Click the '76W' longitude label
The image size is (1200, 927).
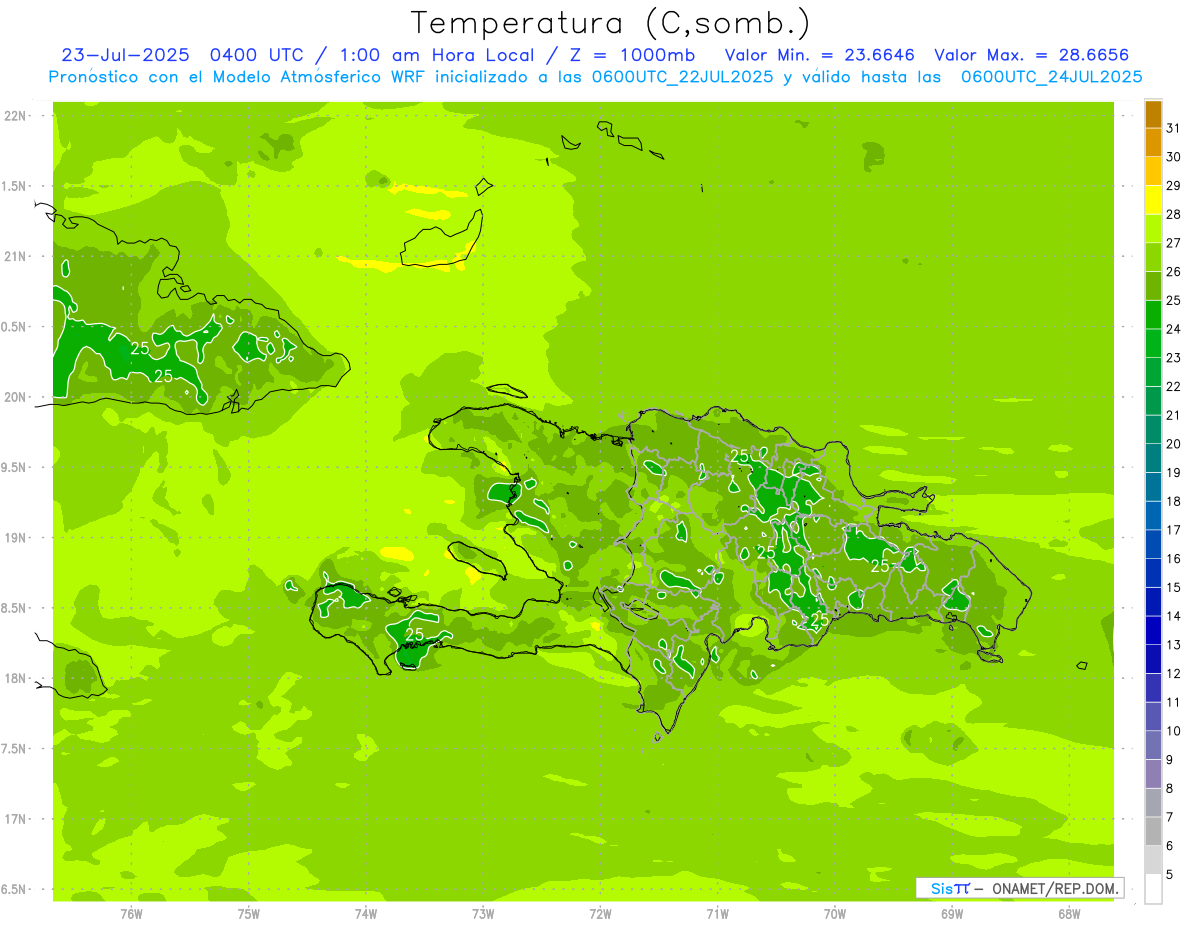pos(131,913)
